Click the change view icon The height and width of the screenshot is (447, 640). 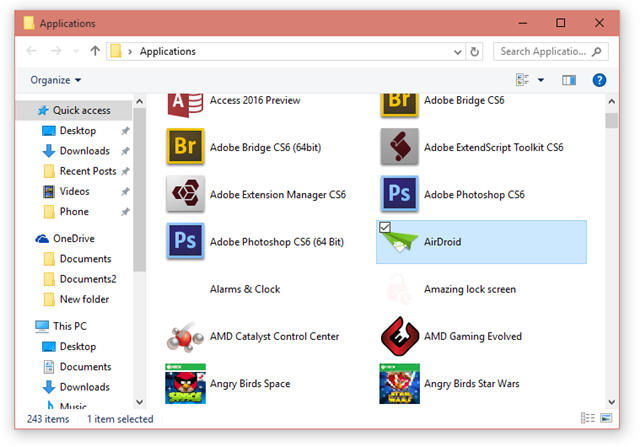pos(522,80)
